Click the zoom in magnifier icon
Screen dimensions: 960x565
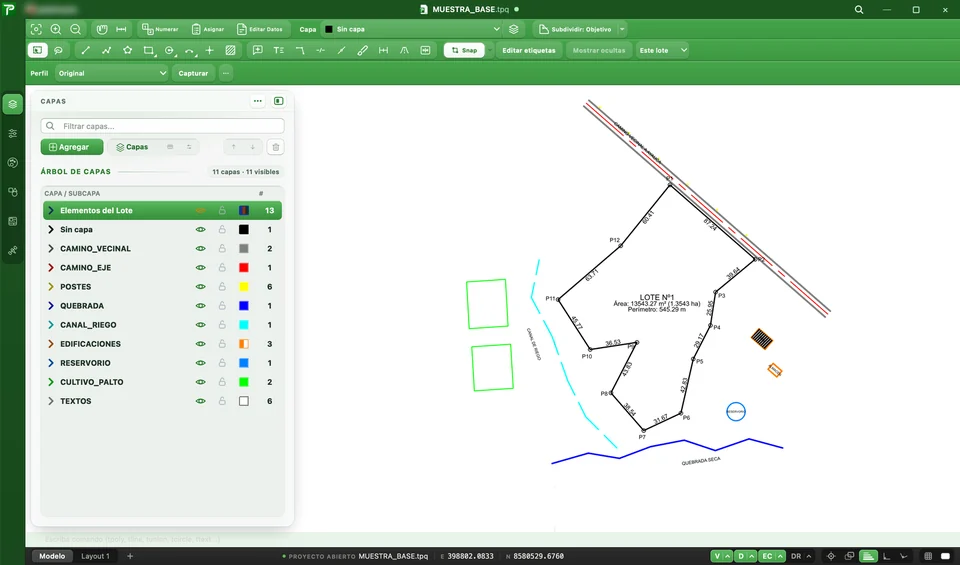point(56,29)
